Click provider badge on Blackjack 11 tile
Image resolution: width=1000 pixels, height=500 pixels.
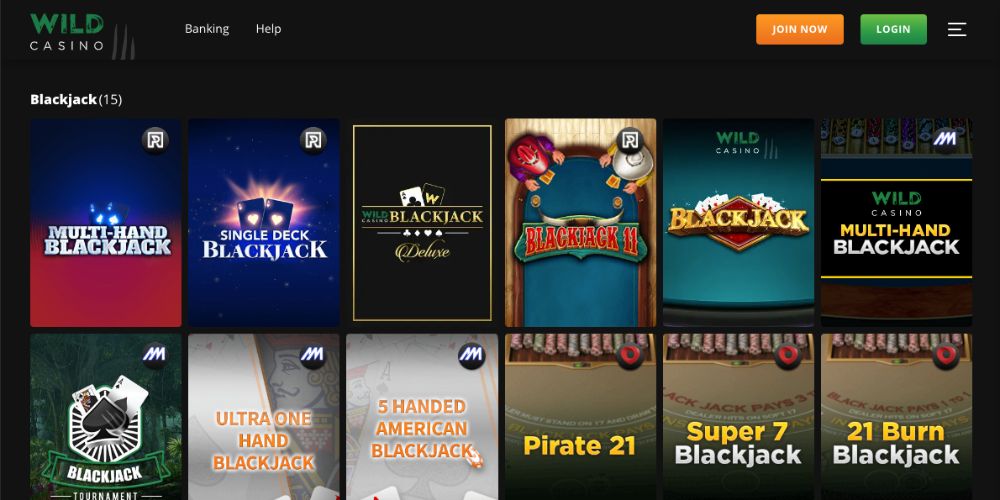point(629,140)
